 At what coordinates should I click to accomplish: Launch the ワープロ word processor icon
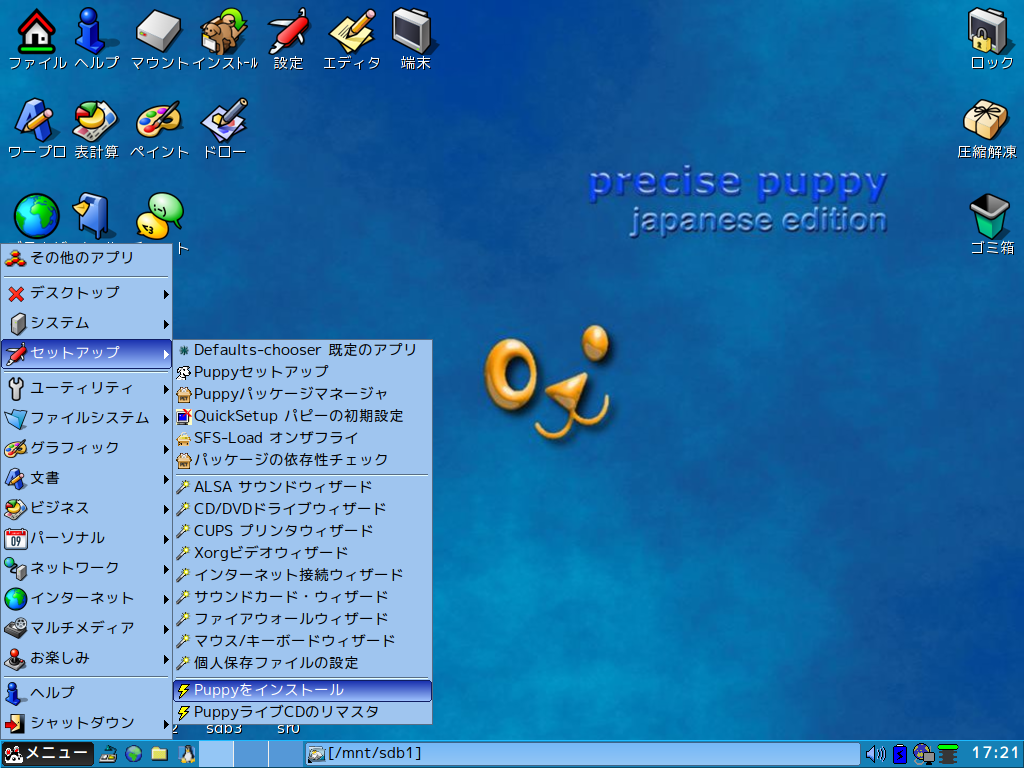click(35, 121)
